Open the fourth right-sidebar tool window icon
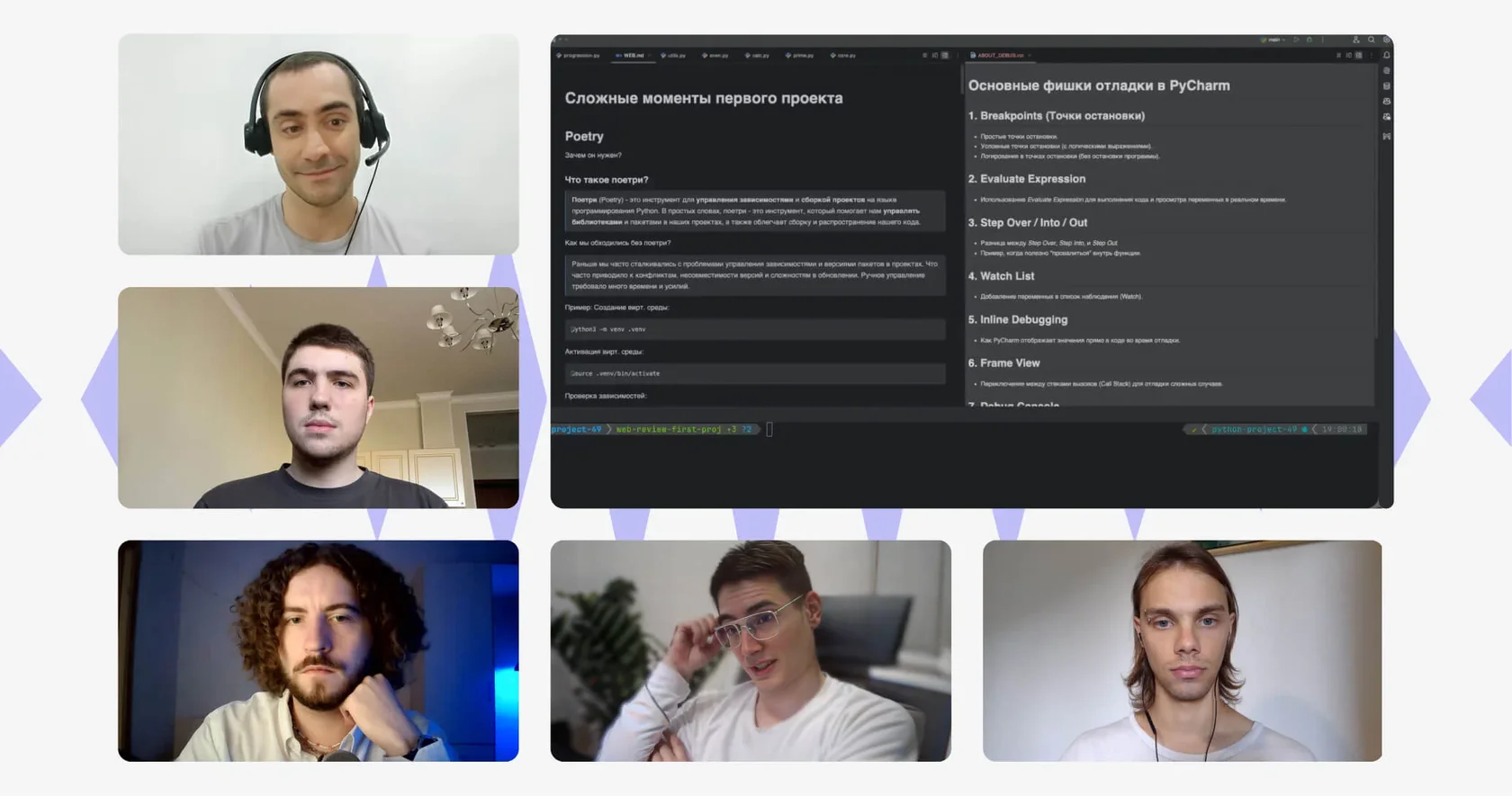The image size is (1512, 796). pos(1386,102)
